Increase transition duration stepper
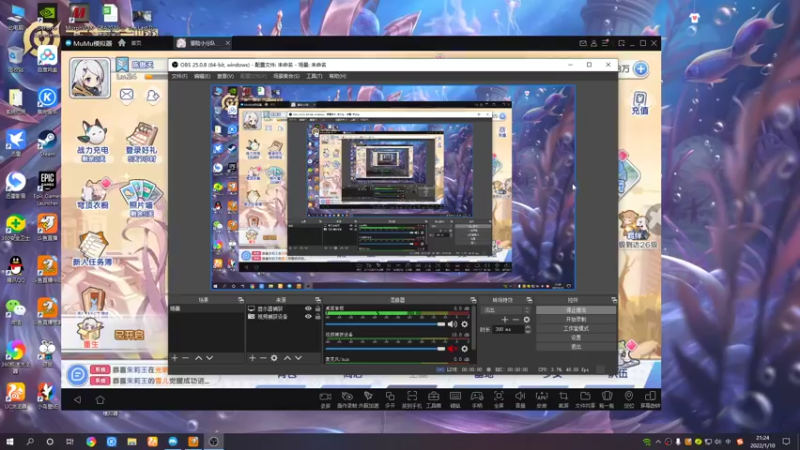Viewport: 800px width, 450px height. (x=528, y=328)
